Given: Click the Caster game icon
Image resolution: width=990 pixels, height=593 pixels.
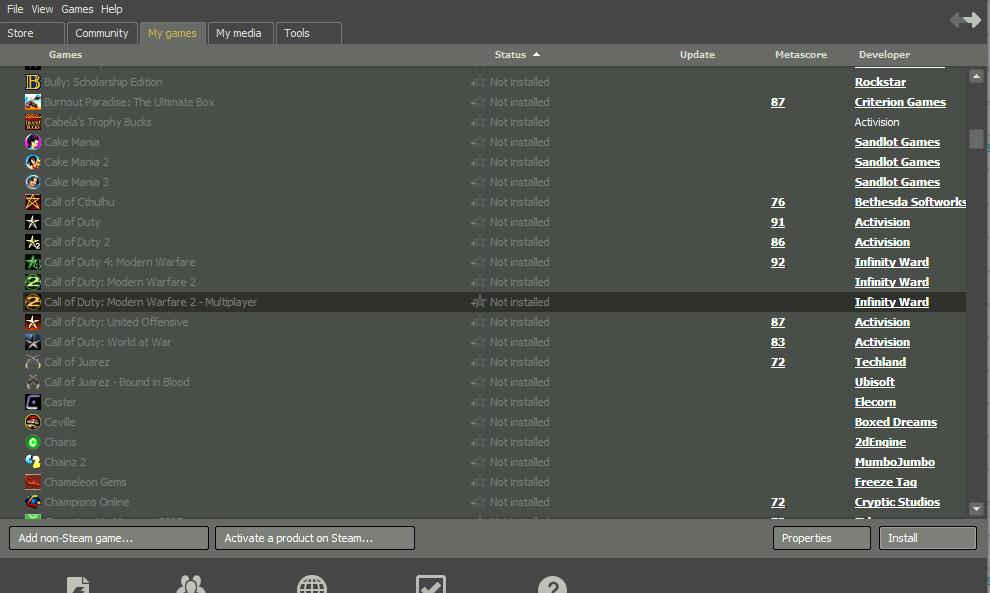Looking at the screenshot, I should (33, 402).
